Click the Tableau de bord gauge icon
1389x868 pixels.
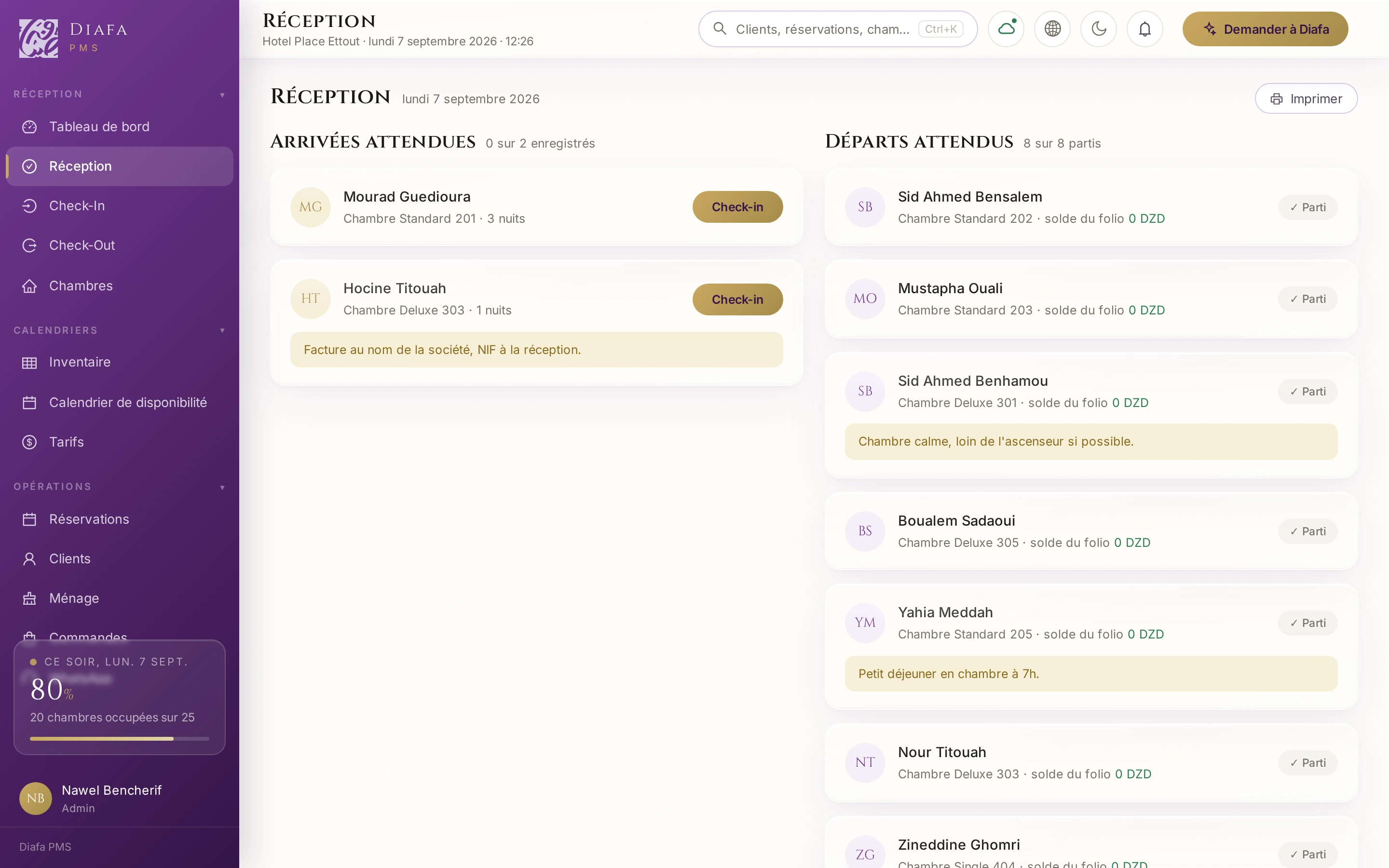click(29, 127)
